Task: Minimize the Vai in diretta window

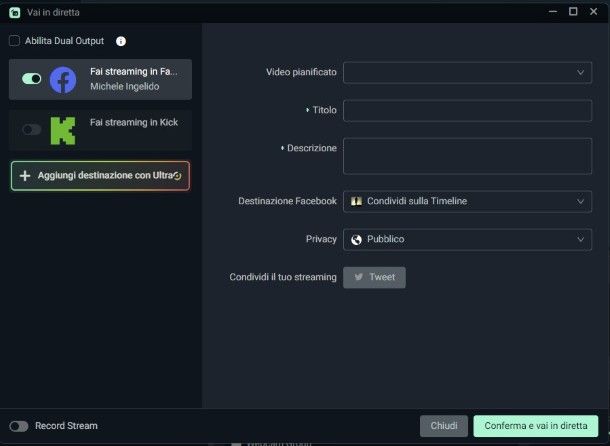Action: coord(553,12)
